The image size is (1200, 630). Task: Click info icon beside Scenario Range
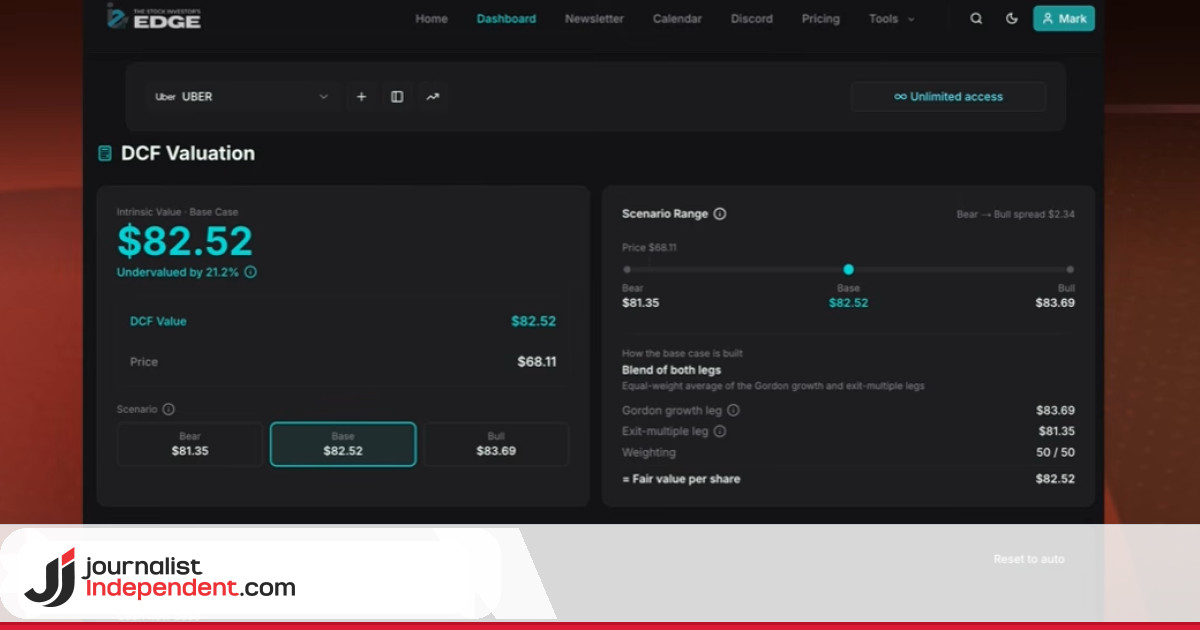coord(720,214)
